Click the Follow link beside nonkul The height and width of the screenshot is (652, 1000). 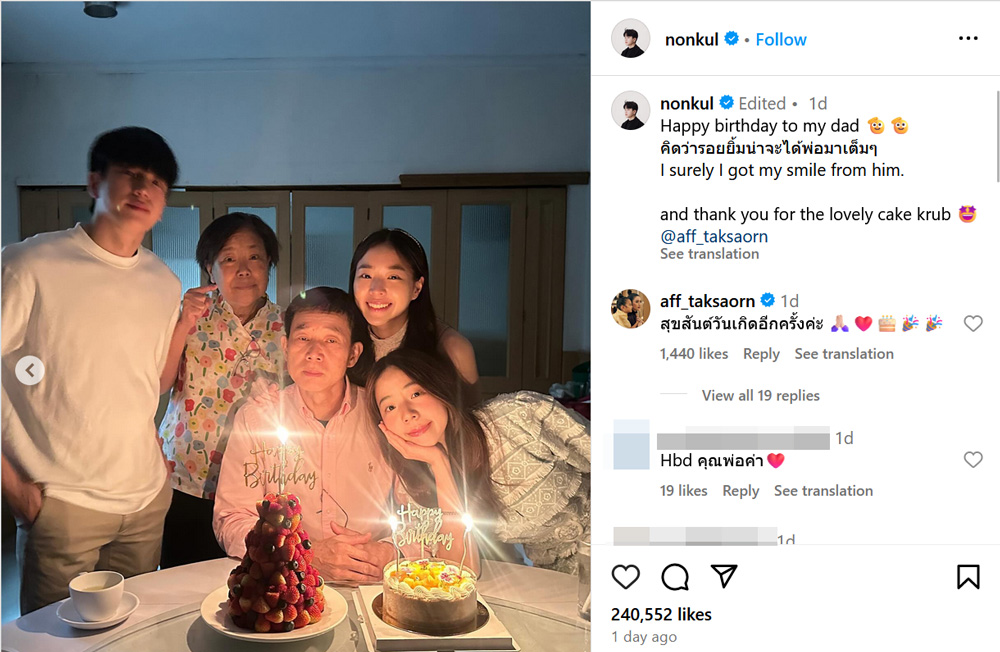click(x=780, y=39)
